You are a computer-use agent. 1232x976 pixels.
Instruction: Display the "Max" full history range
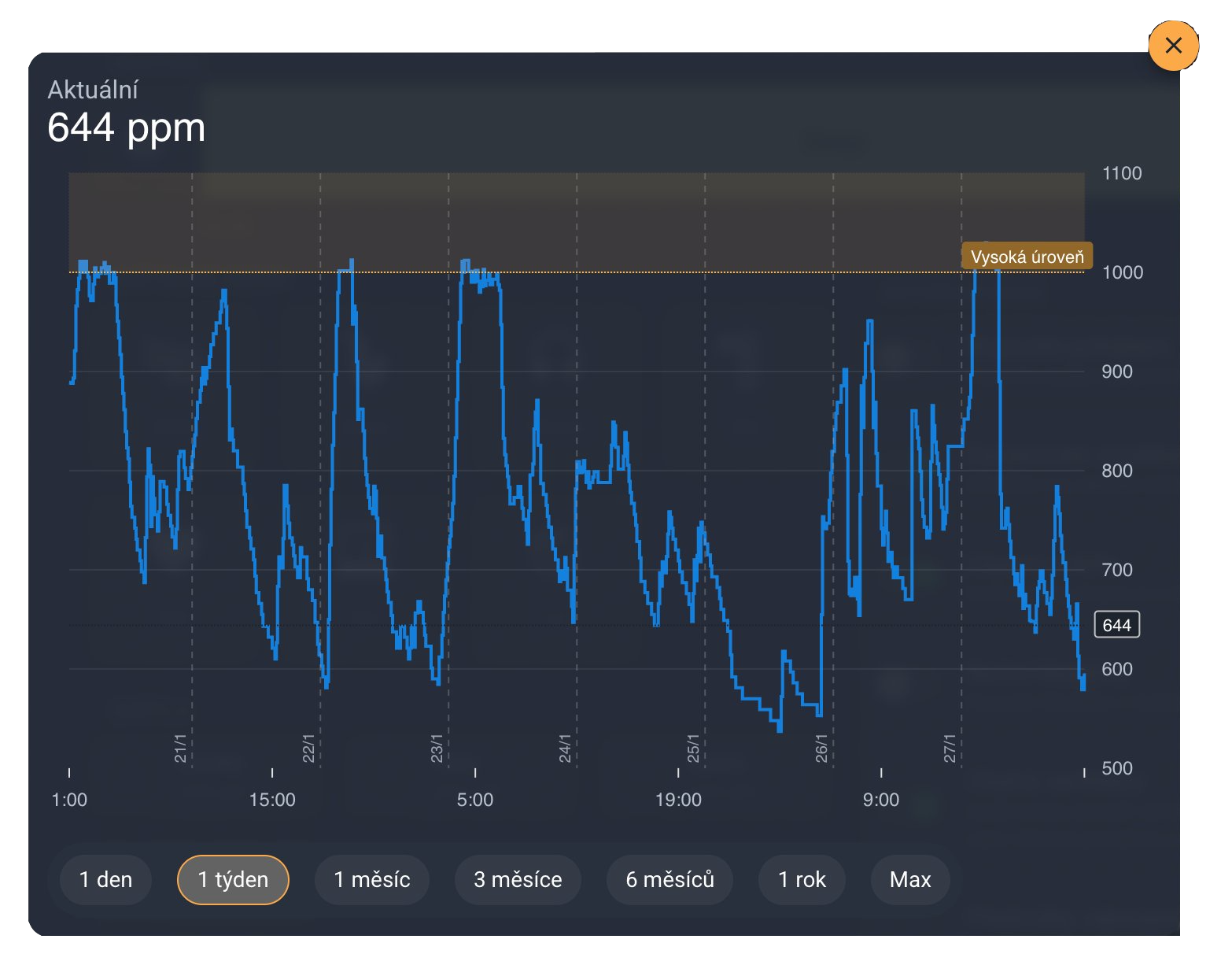(x=909, y=880)
